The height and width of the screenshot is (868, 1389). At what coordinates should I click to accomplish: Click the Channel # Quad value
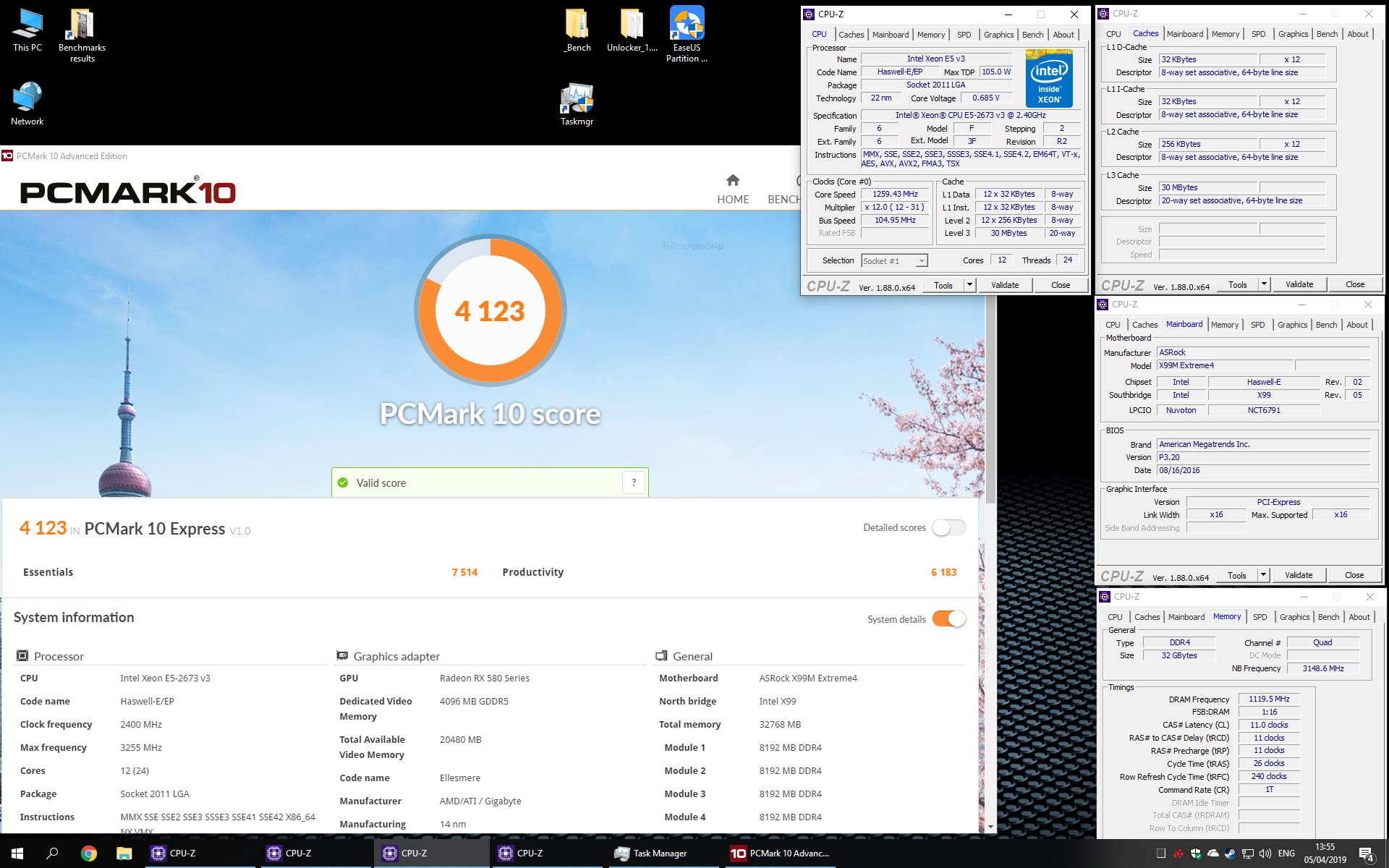1322,642
